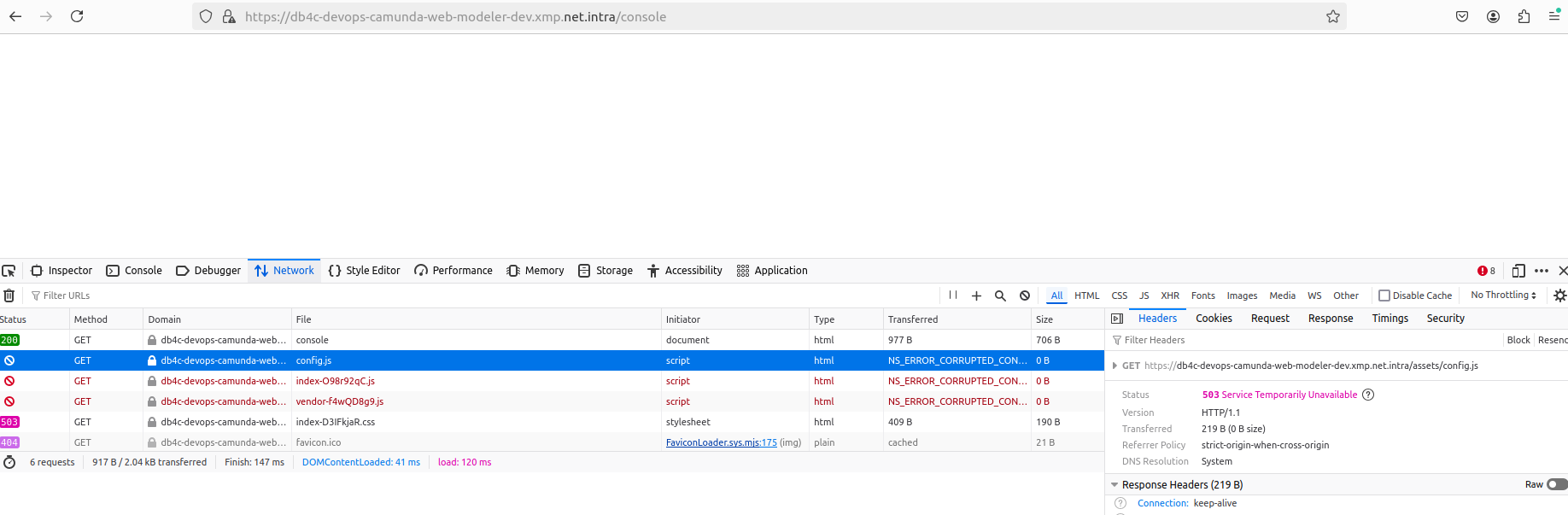1568x515 pixels.
Task: Clear the network request log
Action: pos(9,296)
